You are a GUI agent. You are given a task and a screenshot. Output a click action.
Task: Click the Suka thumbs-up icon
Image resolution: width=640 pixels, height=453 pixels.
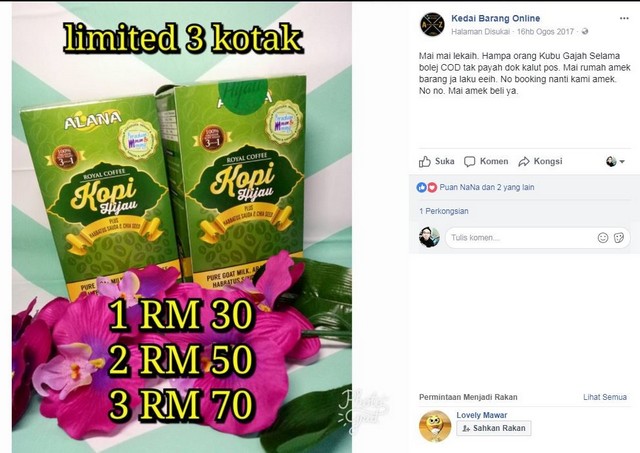[x=424, y=162]
